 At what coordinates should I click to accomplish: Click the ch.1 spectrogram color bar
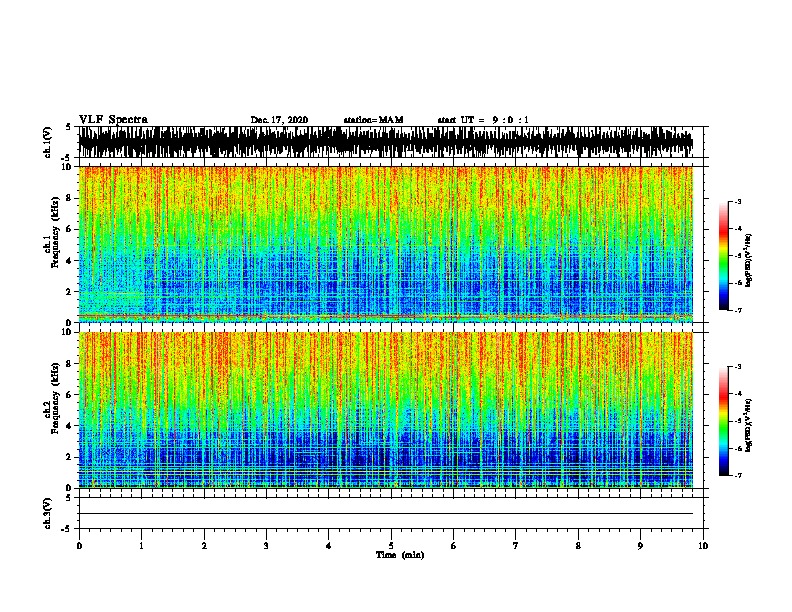(x=723, y=256)
